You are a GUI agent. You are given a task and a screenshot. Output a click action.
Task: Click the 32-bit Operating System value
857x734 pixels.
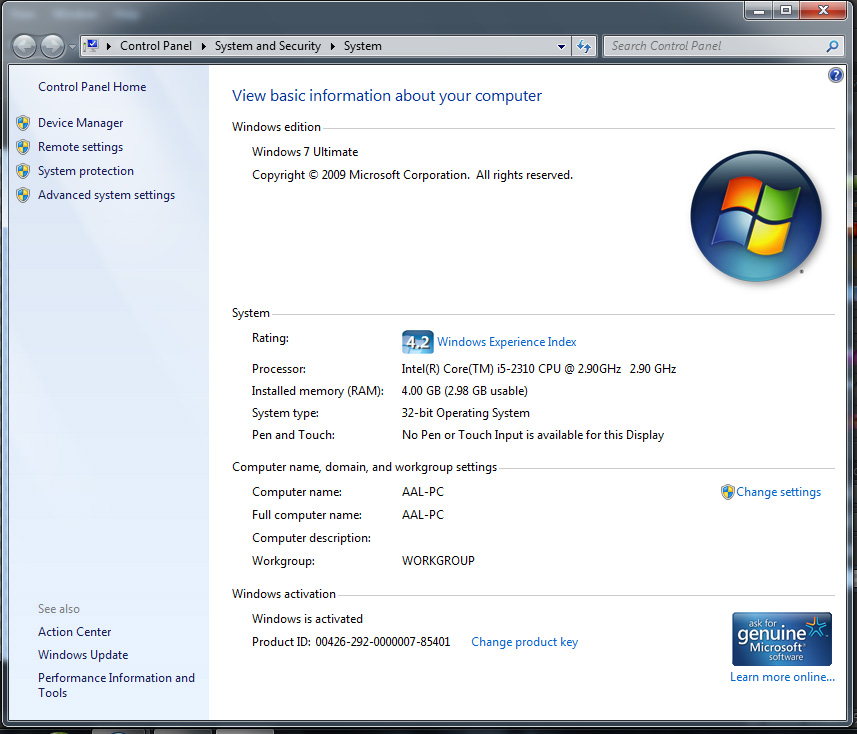tap(466, 413)
